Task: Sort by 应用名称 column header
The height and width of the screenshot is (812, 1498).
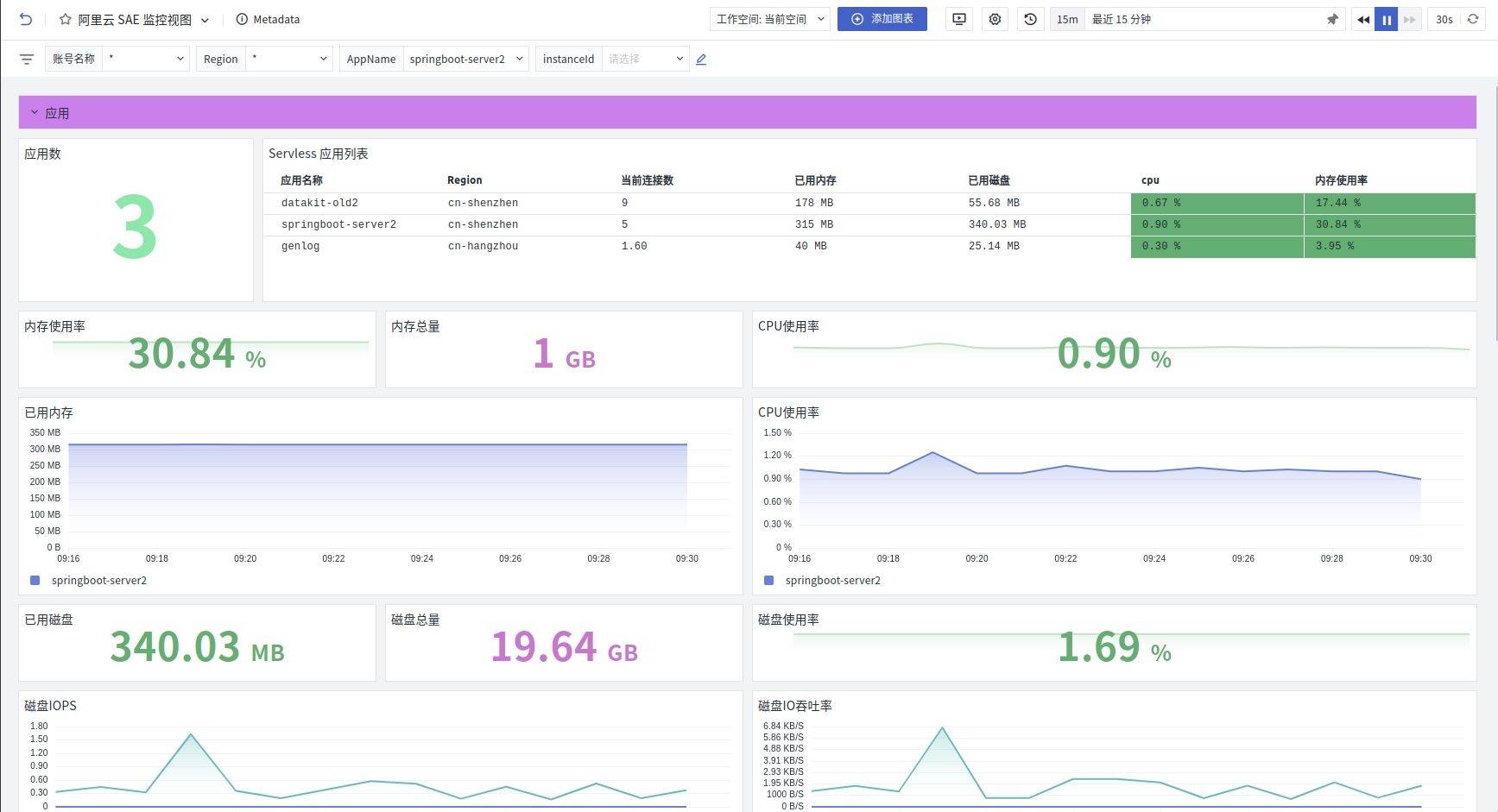Action: [x=301, y=180]
